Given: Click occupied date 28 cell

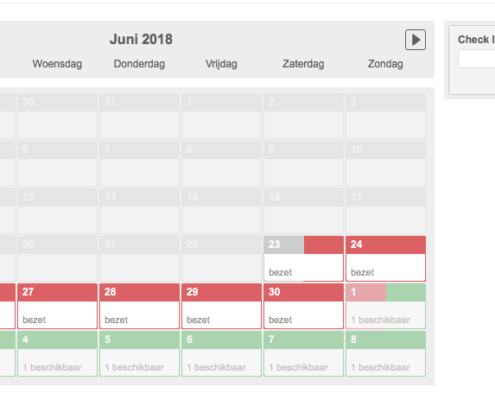Looking at the screenshot, I should coord(139,306).
